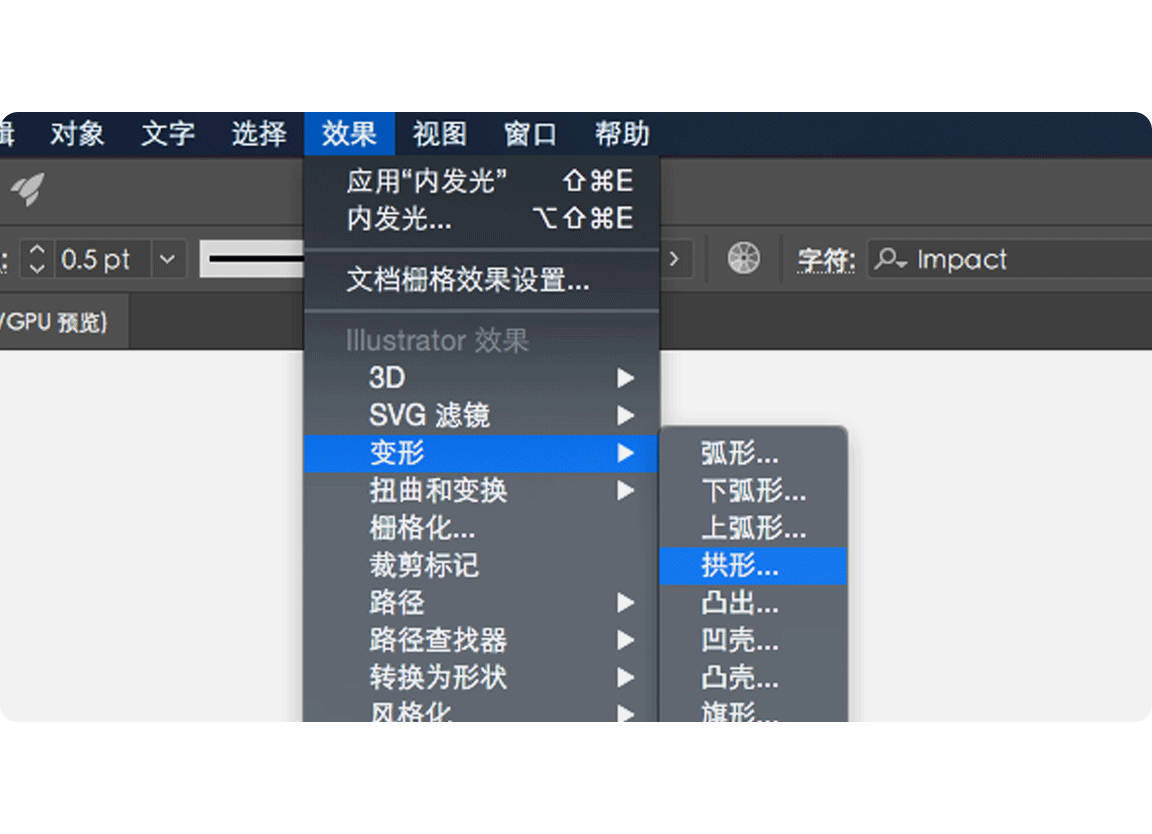Expand the SVG 滤镜 submenu

[x=482, y=415]
